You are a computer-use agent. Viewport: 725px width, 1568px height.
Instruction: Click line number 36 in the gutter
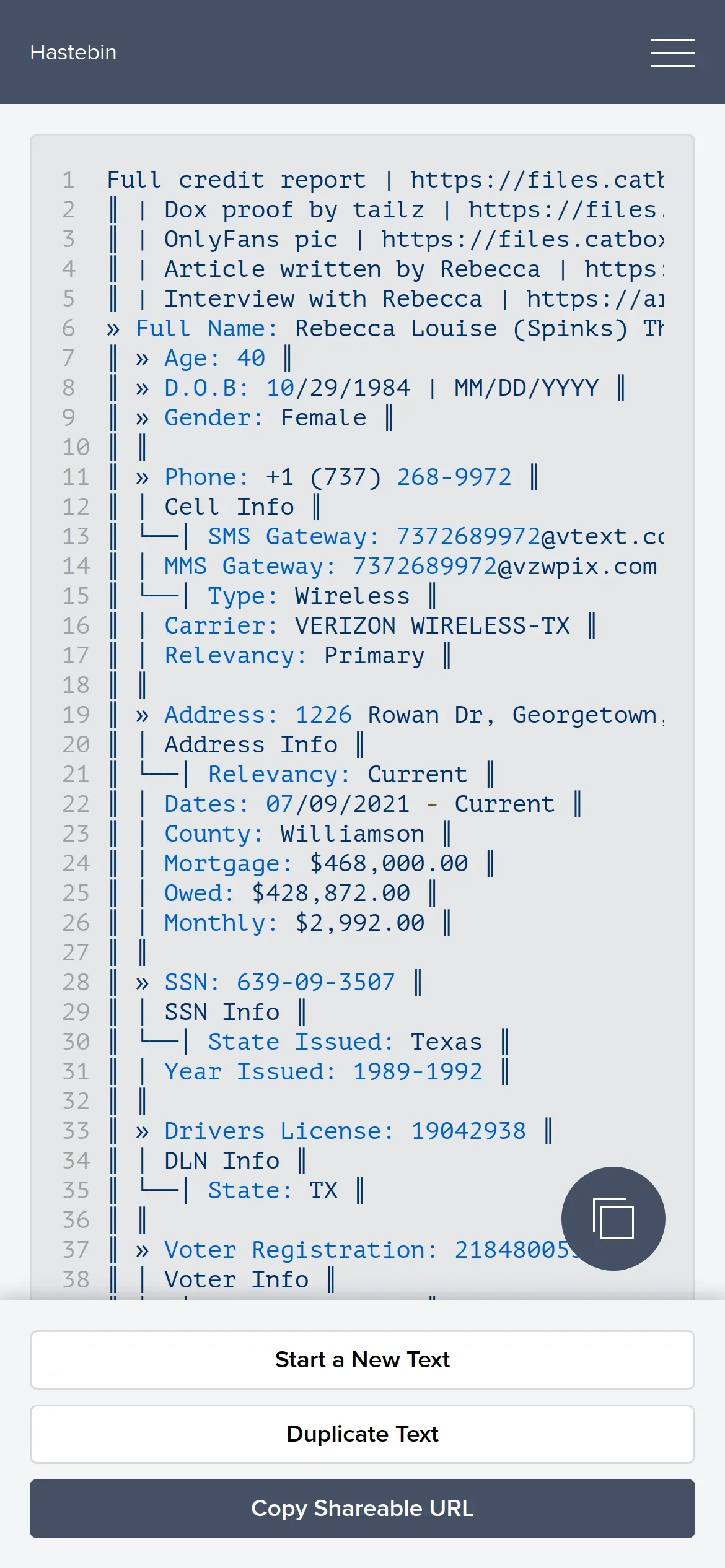76,1220
